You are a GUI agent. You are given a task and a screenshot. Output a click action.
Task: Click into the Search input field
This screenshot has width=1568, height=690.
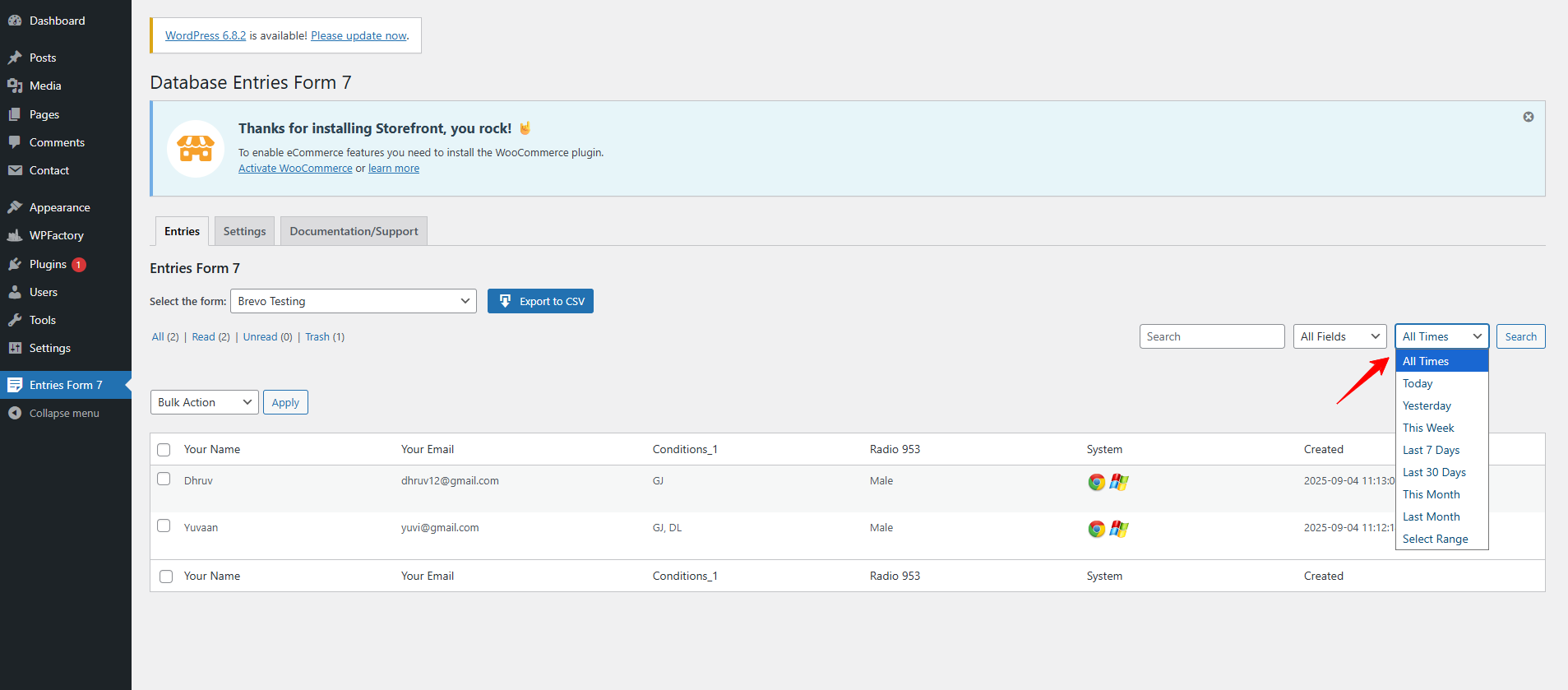point(1211,336)
